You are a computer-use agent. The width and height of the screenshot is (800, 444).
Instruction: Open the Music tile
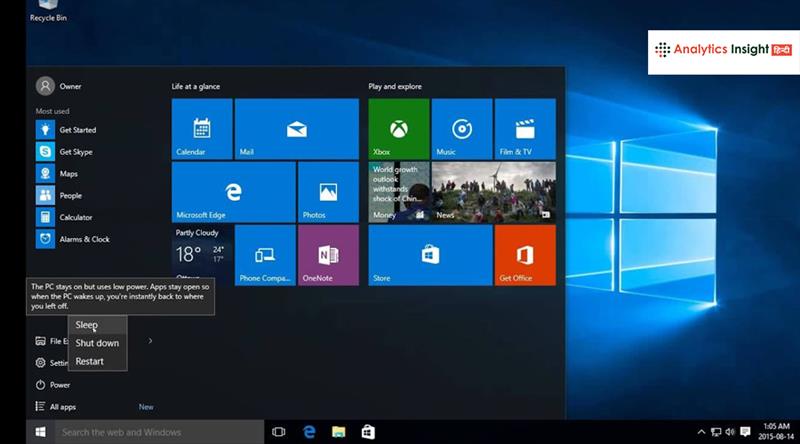tap(461, 129)
